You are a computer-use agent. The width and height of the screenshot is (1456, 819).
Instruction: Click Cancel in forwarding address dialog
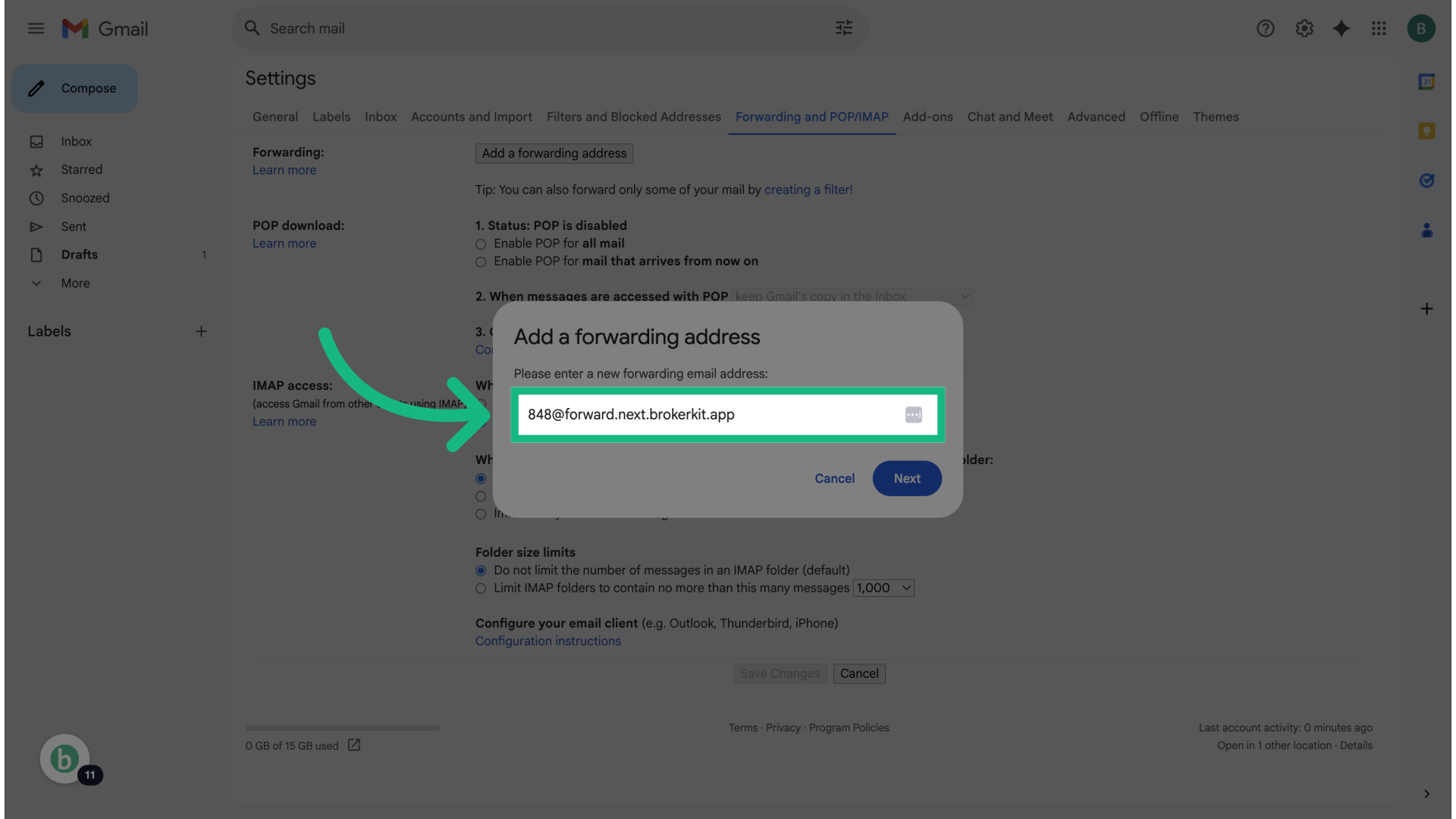point(834,479)
